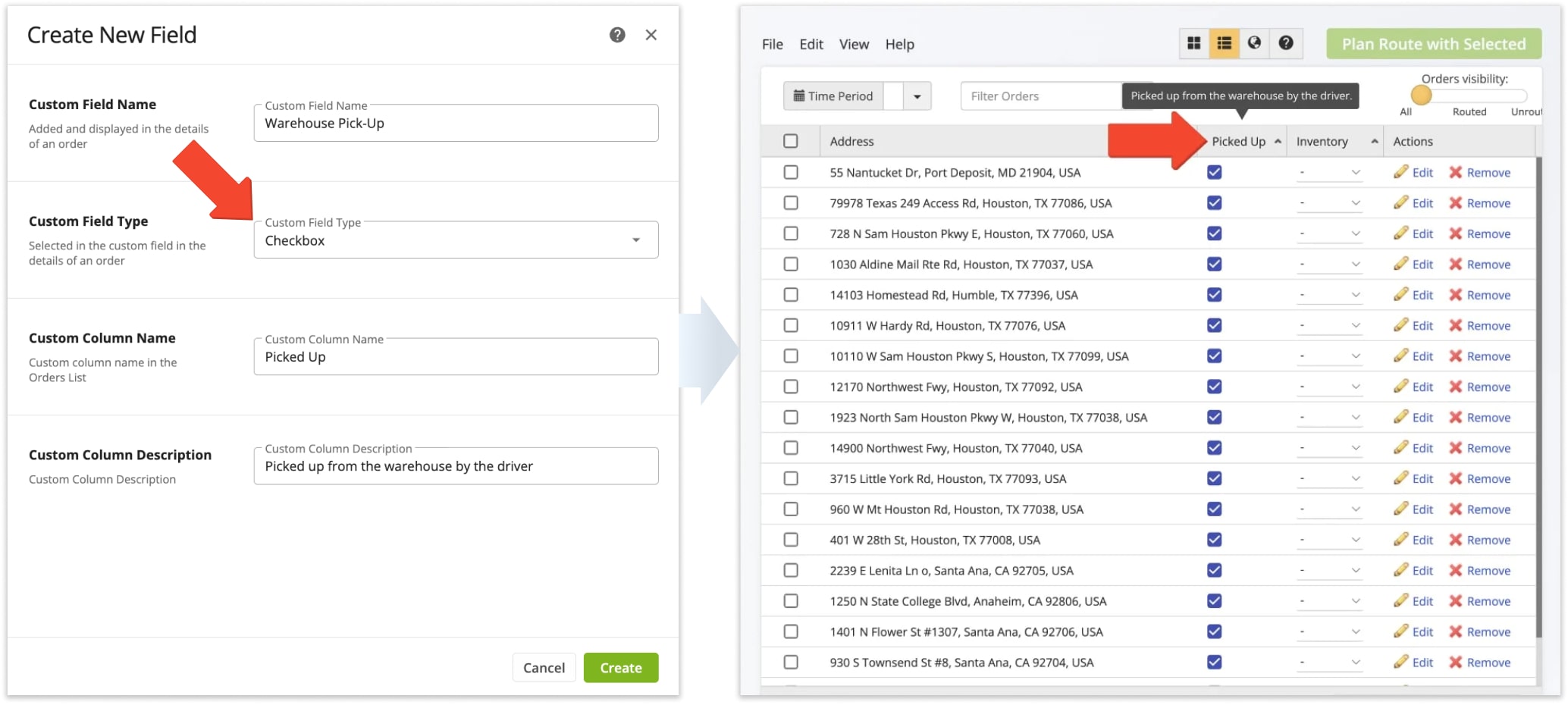Open Custom Field Type Checkbox dropdown

click(456, 240)
